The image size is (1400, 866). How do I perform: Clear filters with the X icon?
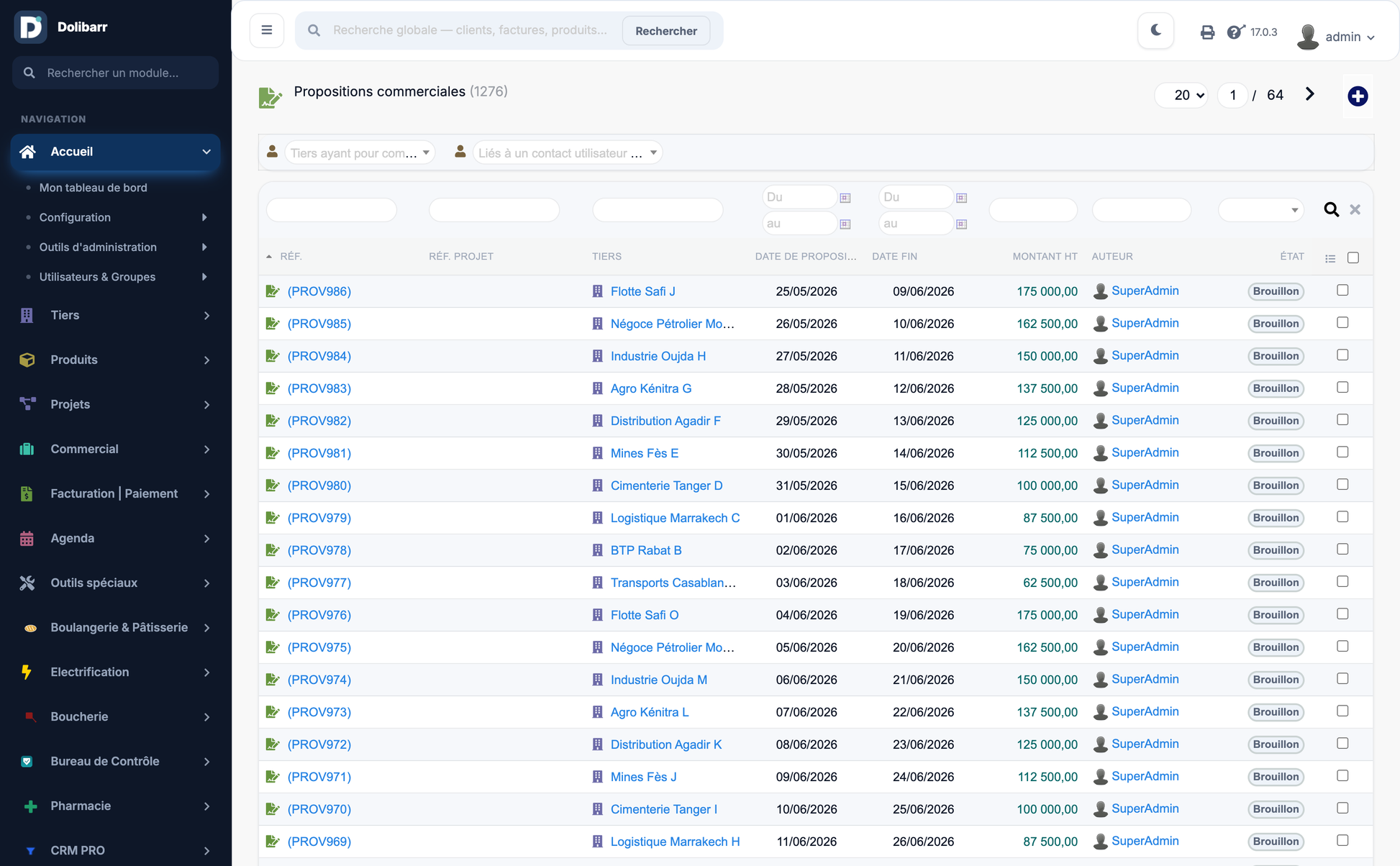[1355, 209]
